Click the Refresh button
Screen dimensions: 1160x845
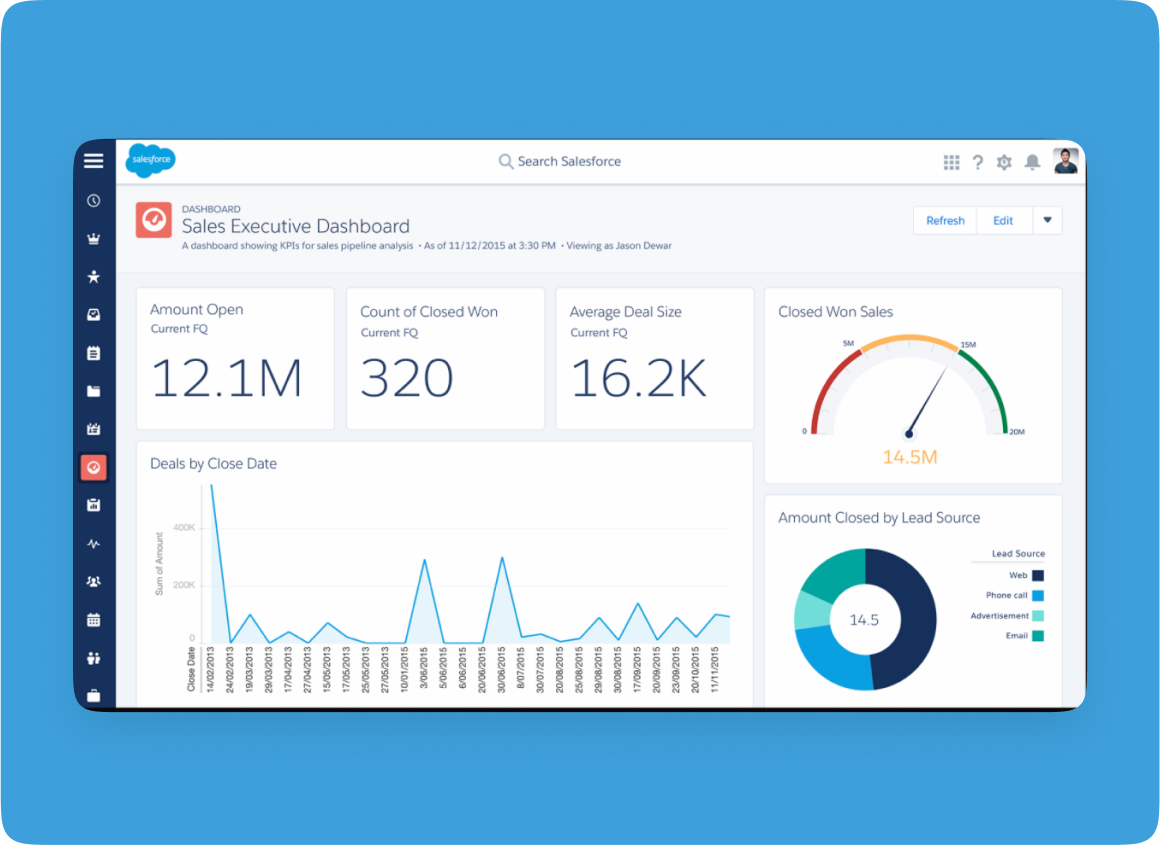point(945,221)
